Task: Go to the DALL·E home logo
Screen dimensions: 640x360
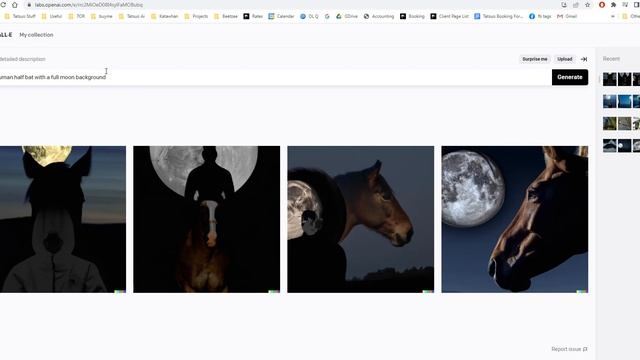Action: click(6, 35)
